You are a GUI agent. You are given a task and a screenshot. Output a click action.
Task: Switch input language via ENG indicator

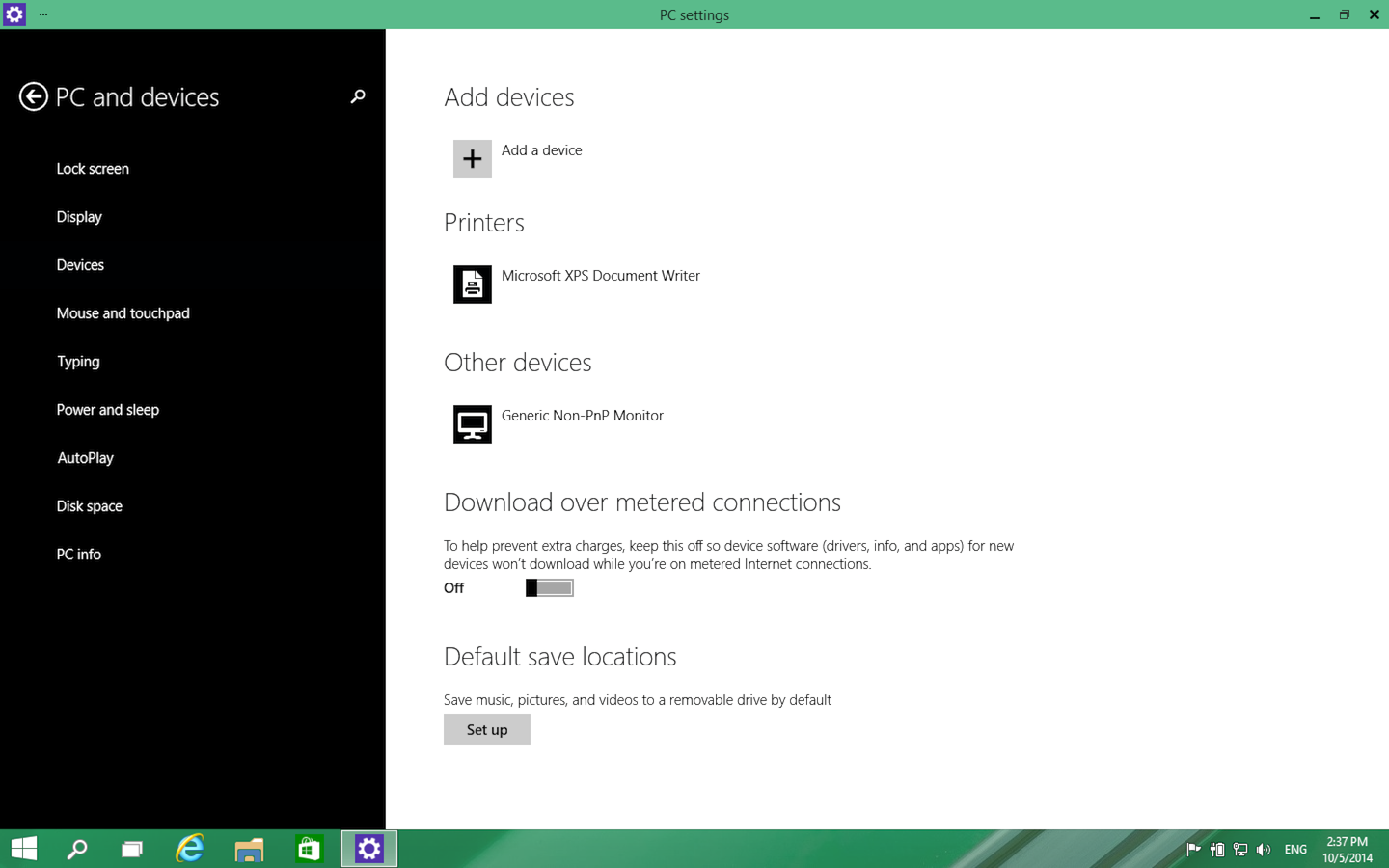coord(1295,850)
